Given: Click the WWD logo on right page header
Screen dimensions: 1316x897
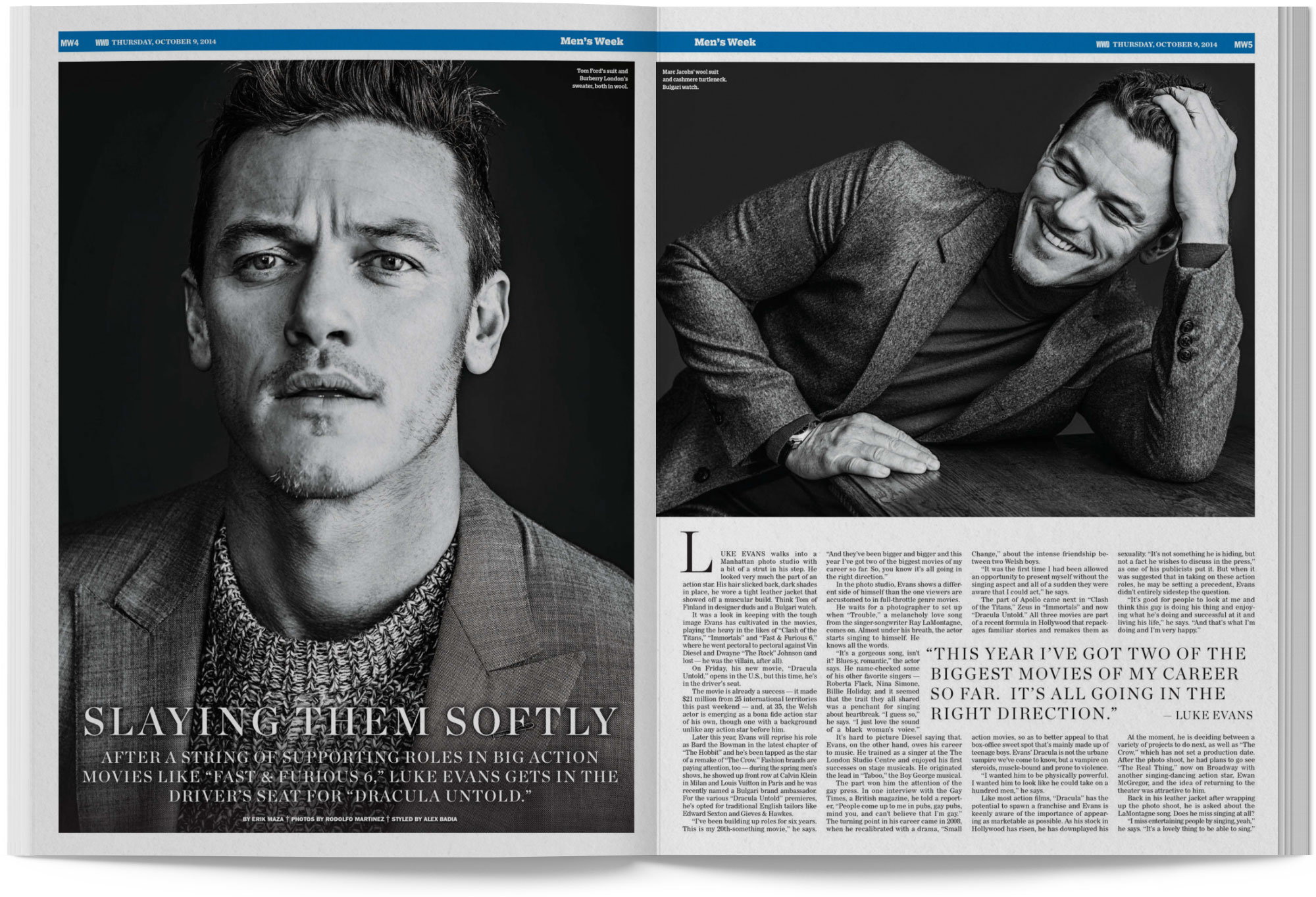Looking at the screenshot, I should pyautogui.click(x=1103, y=45).
